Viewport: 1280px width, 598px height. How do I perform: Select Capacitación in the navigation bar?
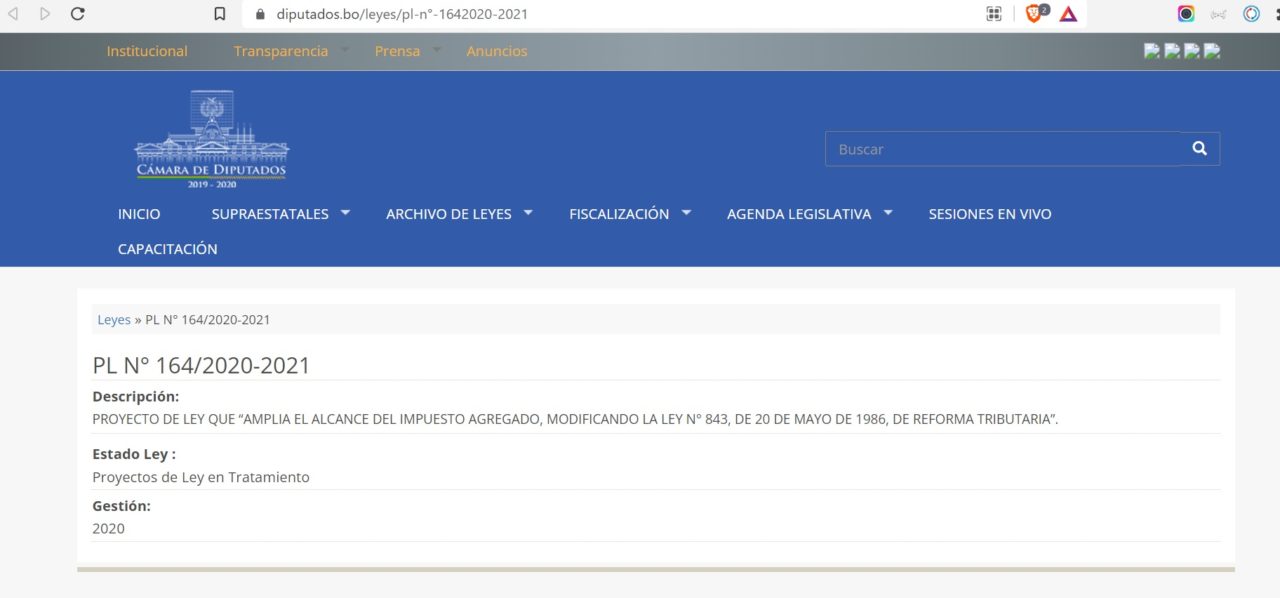tap(167, 249)
